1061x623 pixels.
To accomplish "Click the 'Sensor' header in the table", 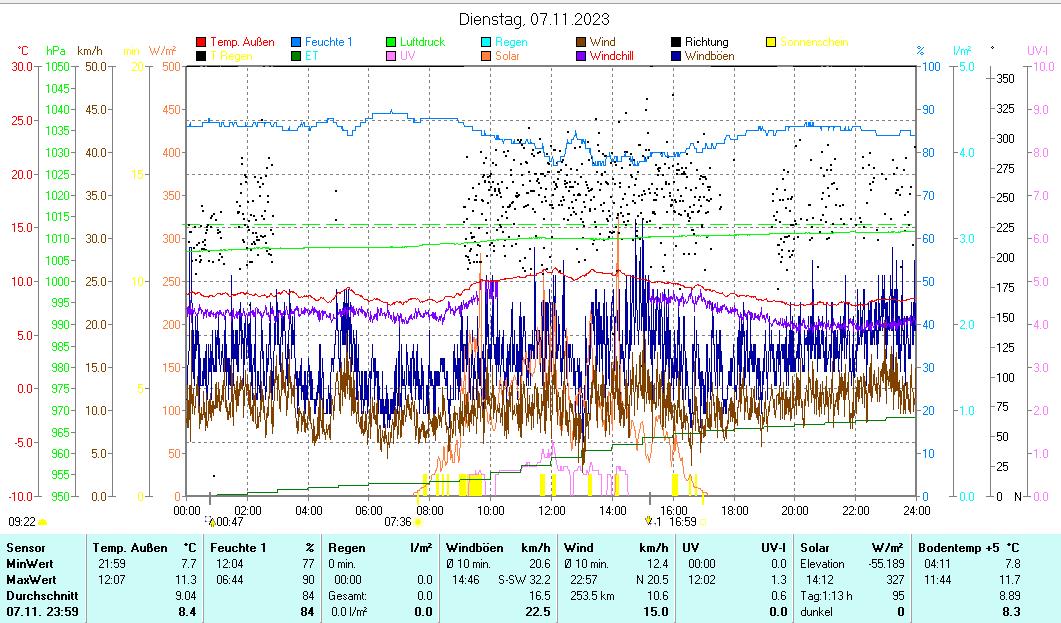I will click(x=26, y=548).
